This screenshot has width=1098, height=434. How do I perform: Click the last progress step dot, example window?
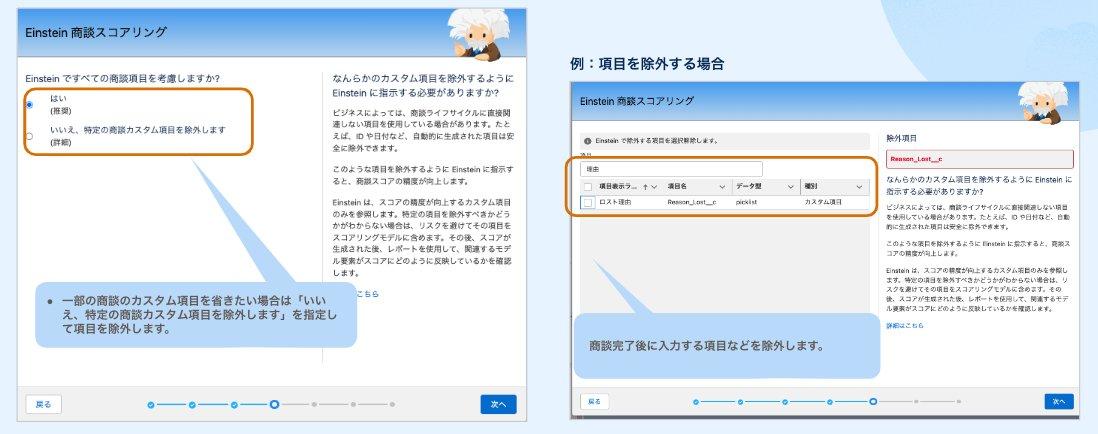click(x=959, y=402)
